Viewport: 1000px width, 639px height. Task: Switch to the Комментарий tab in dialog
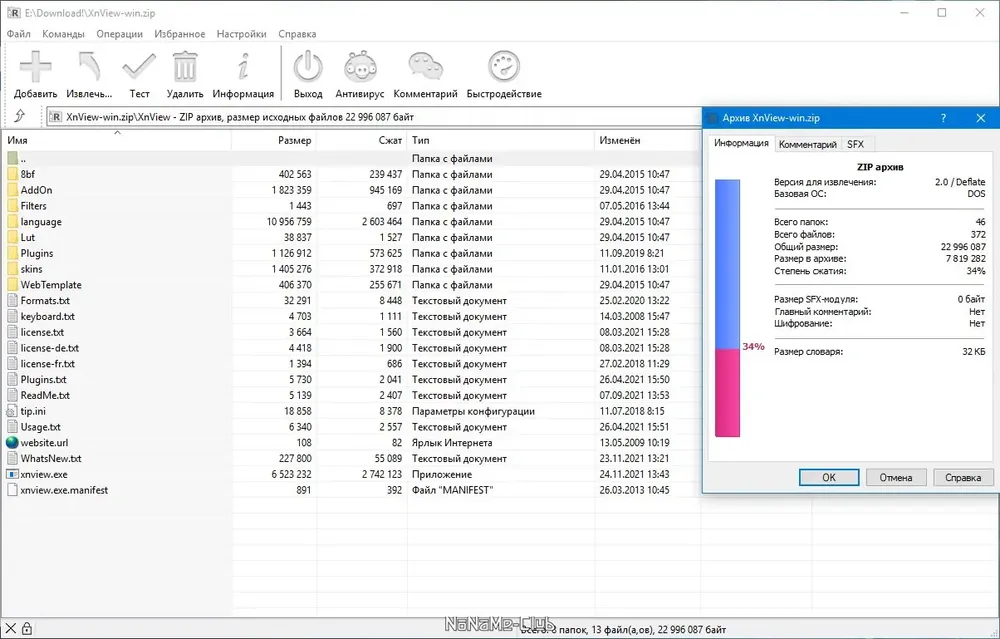(x=807, y=144)
